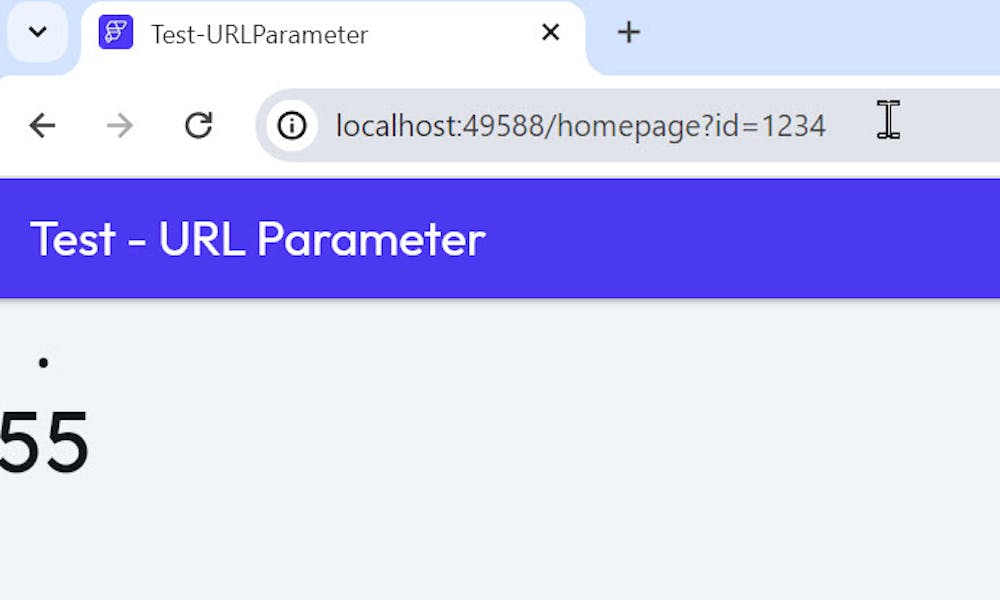Open the tab search dropdown chevron

tap(37, 32)
